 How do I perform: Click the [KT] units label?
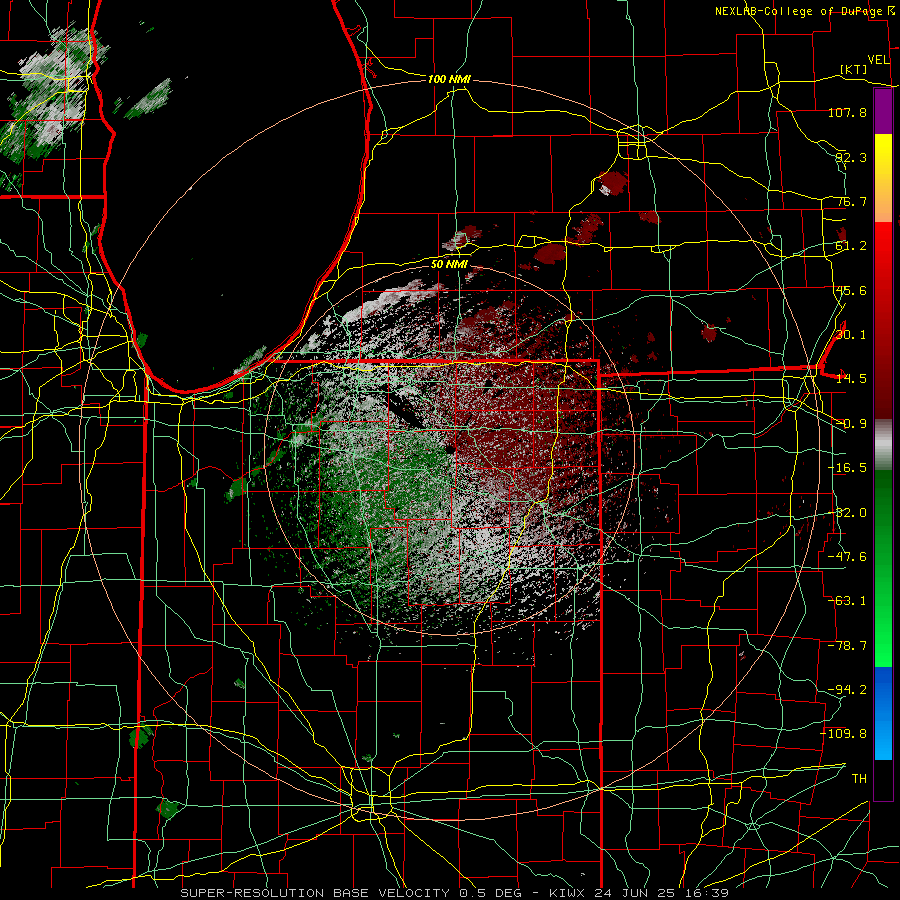click(854, 69)
